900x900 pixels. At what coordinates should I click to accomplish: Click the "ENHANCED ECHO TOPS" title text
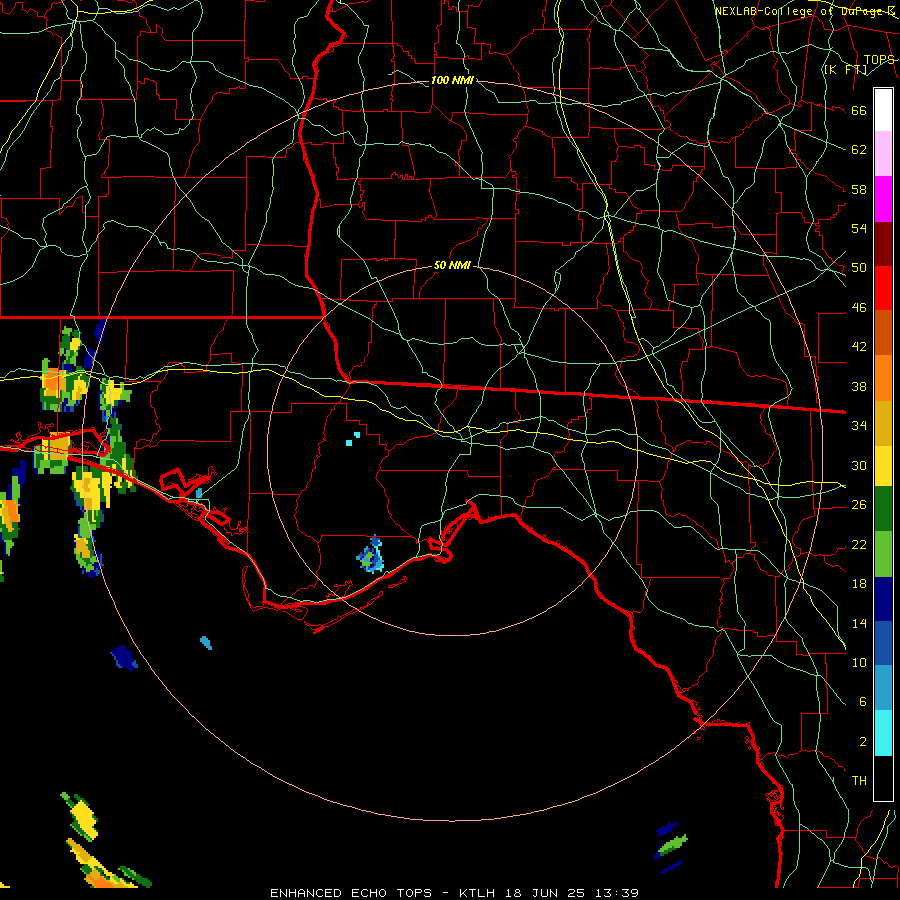[351, 893]
